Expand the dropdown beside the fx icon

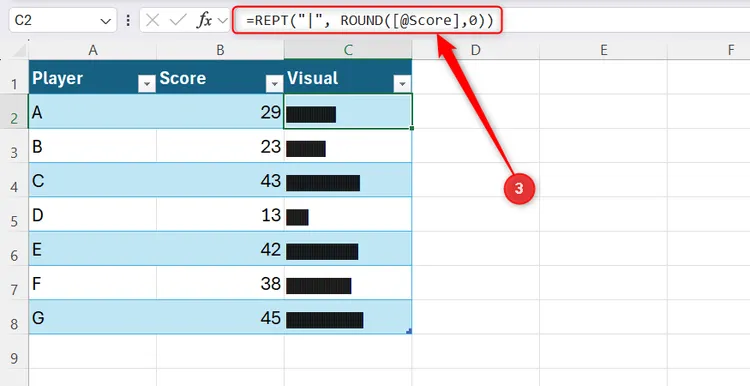222,21
